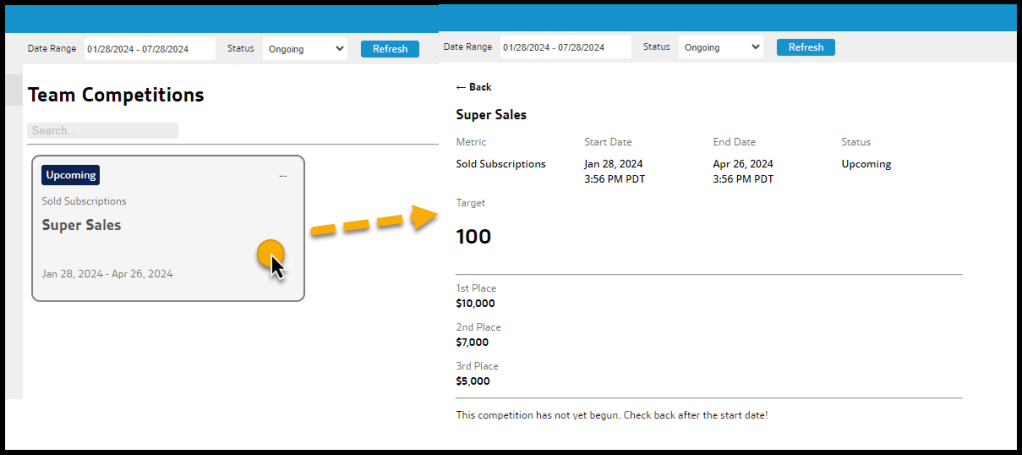This screenshot has height=455, width=1022.
Task: Focus Date Range field above Team Competitions
Action: (150, 49)
